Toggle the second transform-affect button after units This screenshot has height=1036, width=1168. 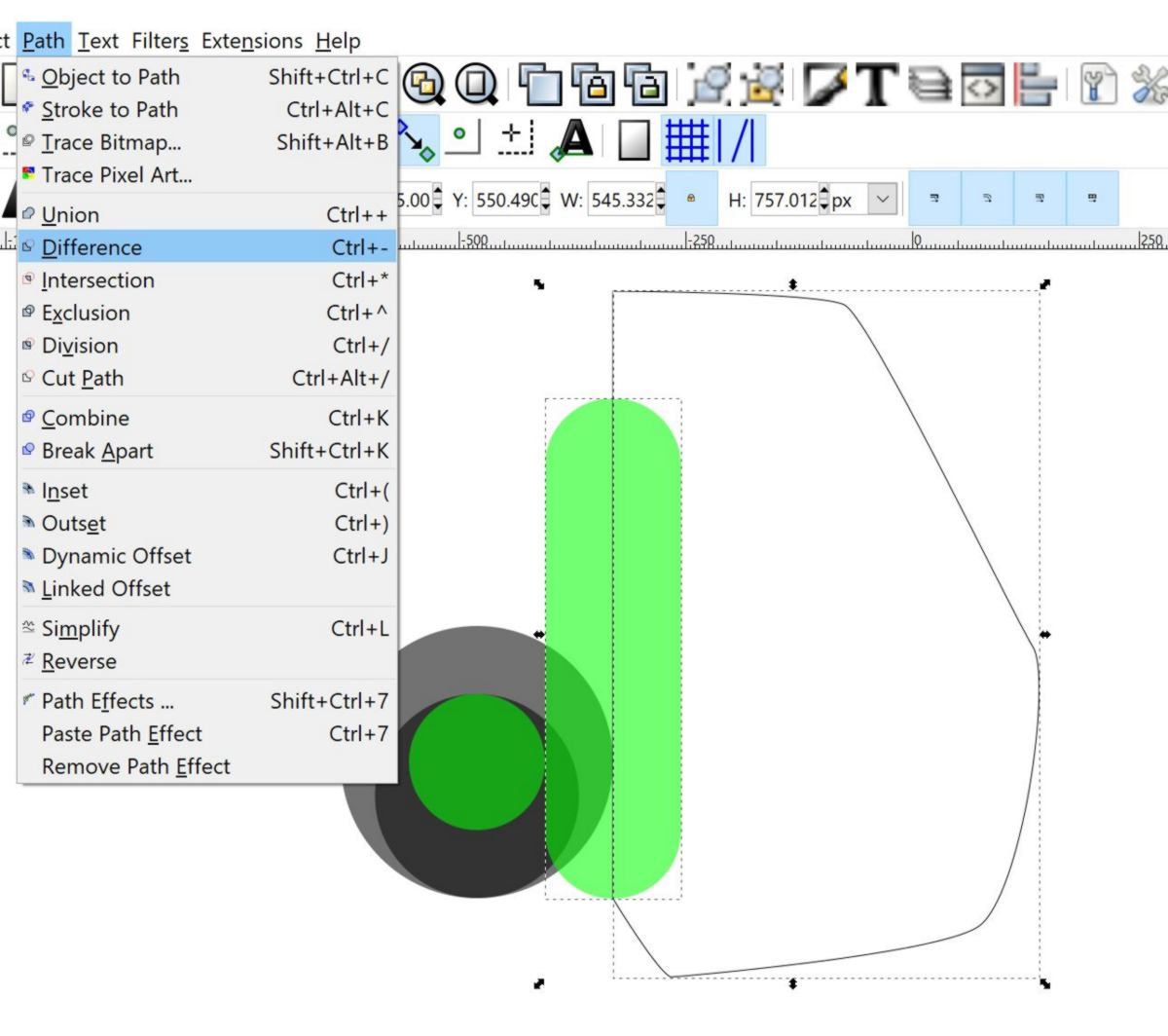987,199
